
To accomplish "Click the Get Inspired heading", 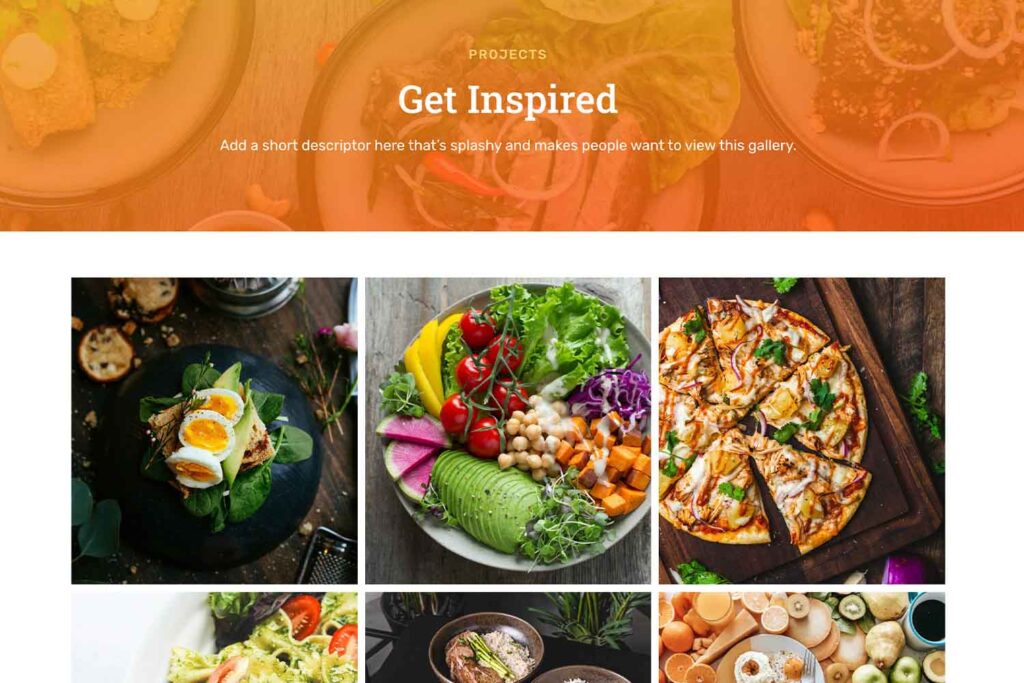I will tap(507, 99).
